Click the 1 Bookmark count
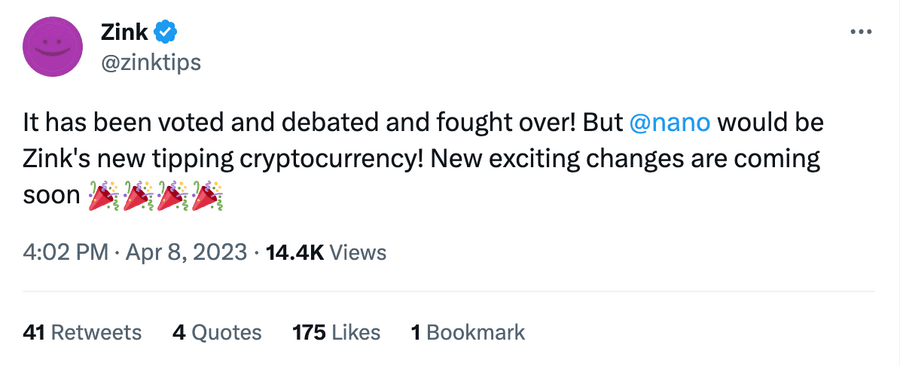This screenshot has height=366, width=900. 467,332
